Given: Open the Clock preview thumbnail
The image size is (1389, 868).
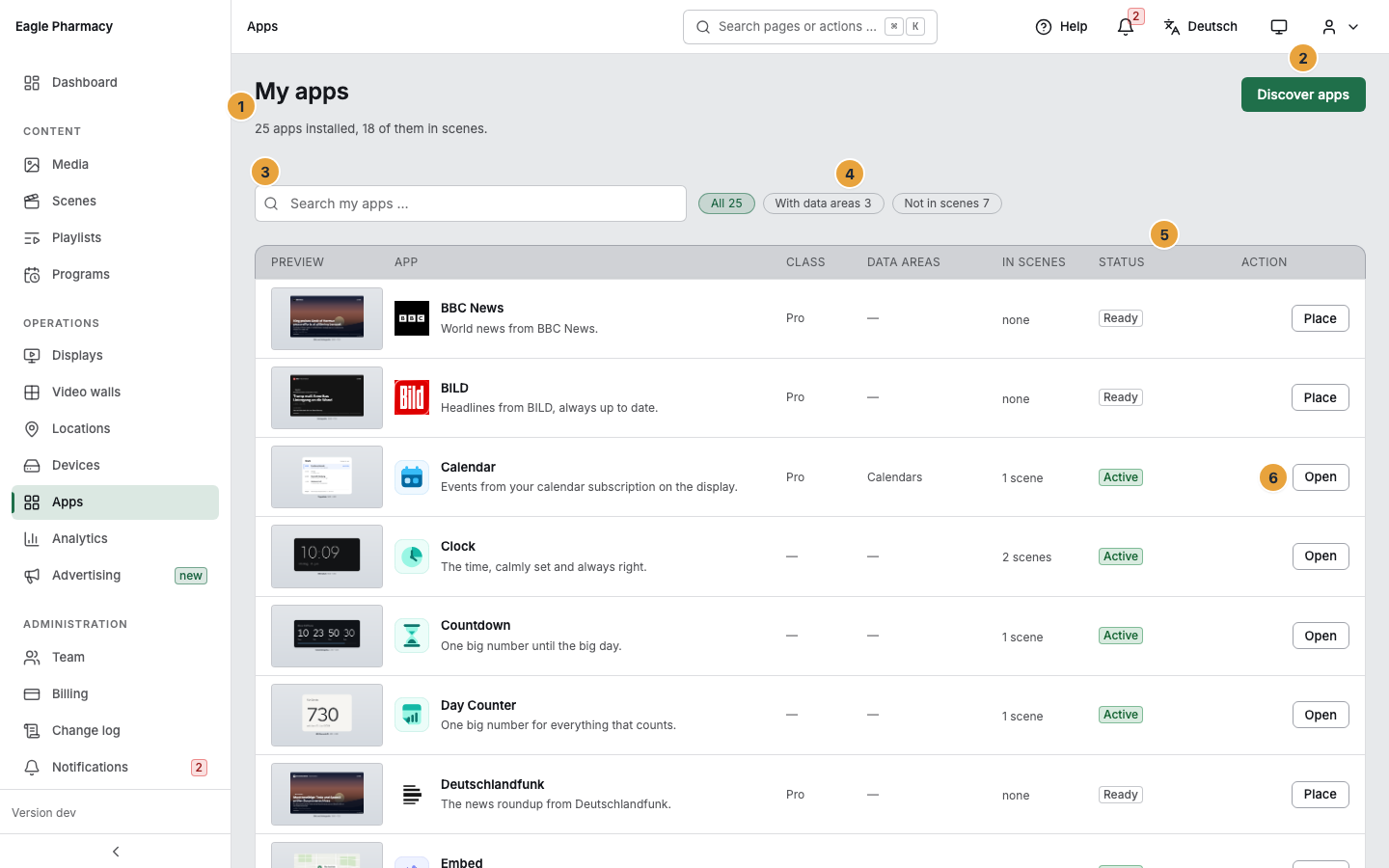Looking at the screenshot, I should 327,556.
